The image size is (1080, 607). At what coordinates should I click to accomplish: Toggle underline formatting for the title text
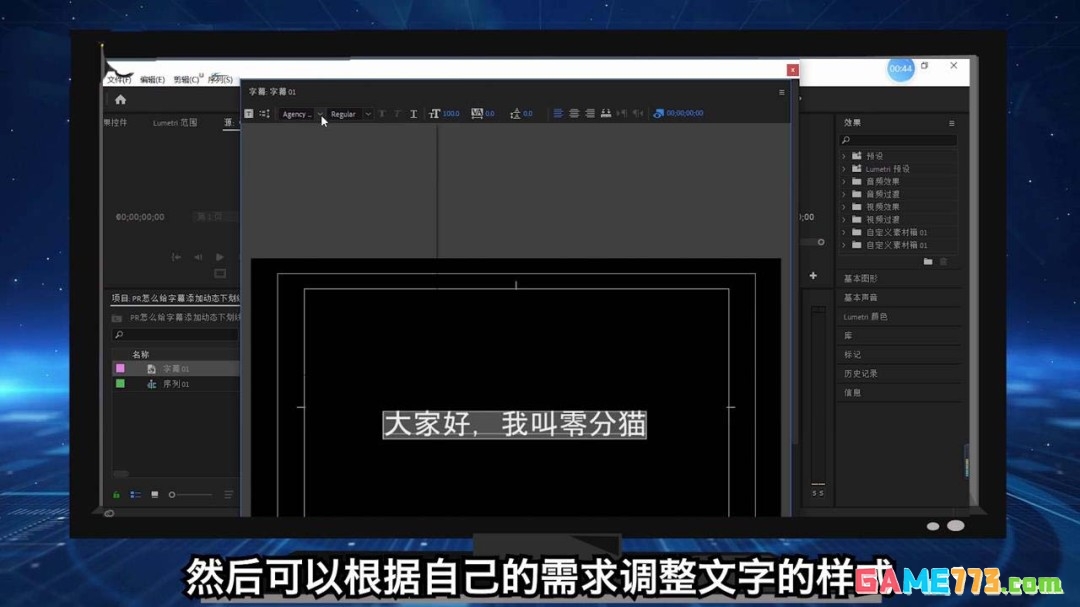412,113
